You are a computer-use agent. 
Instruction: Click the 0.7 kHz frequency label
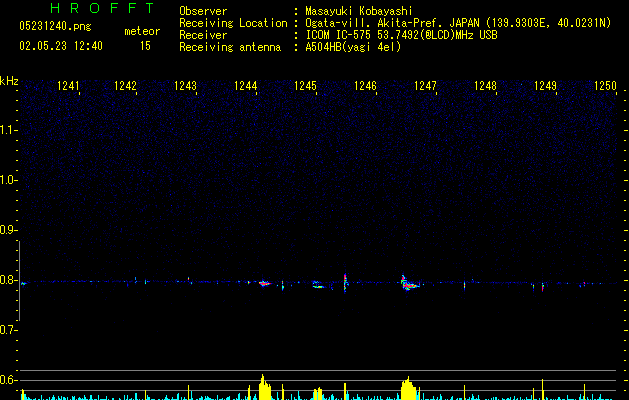8,330
